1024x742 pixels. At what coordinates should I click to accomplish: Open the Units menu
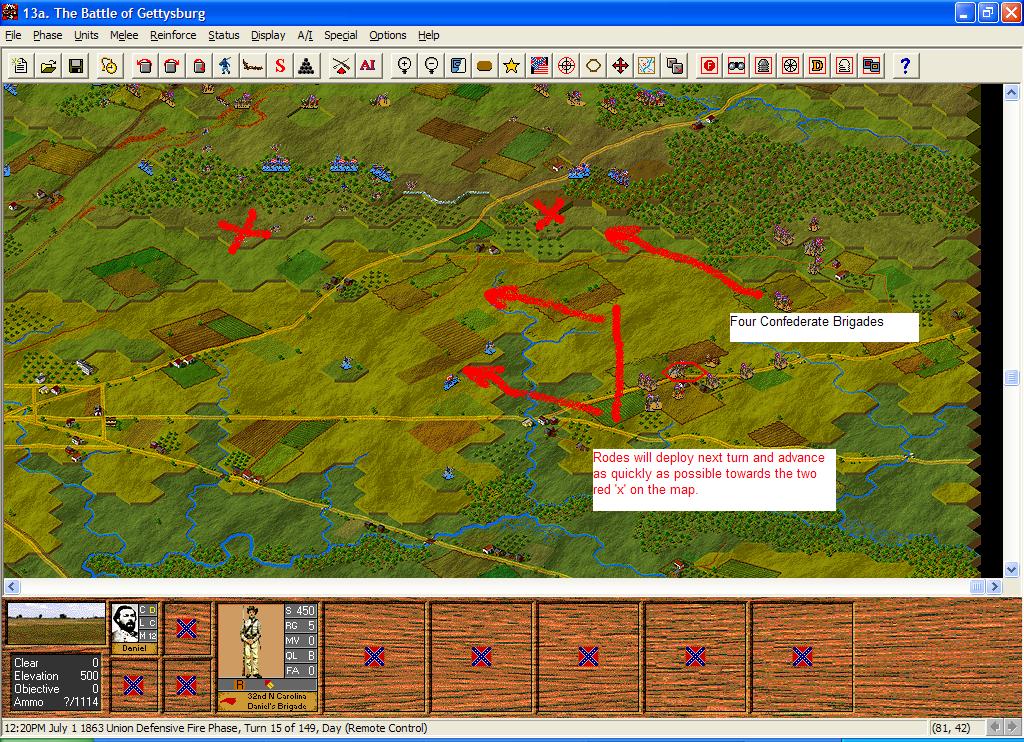click(86, 35)
